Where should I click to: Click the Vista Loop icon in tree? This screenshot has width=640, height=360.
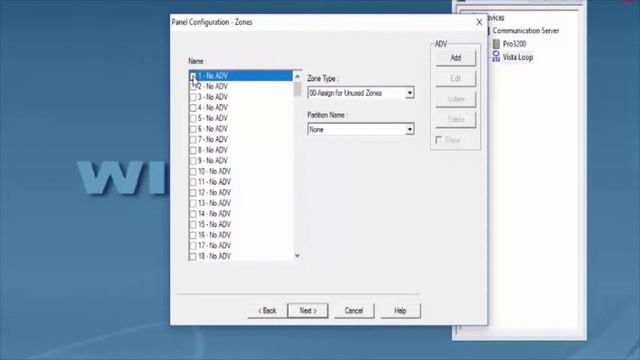click(496, 57)
